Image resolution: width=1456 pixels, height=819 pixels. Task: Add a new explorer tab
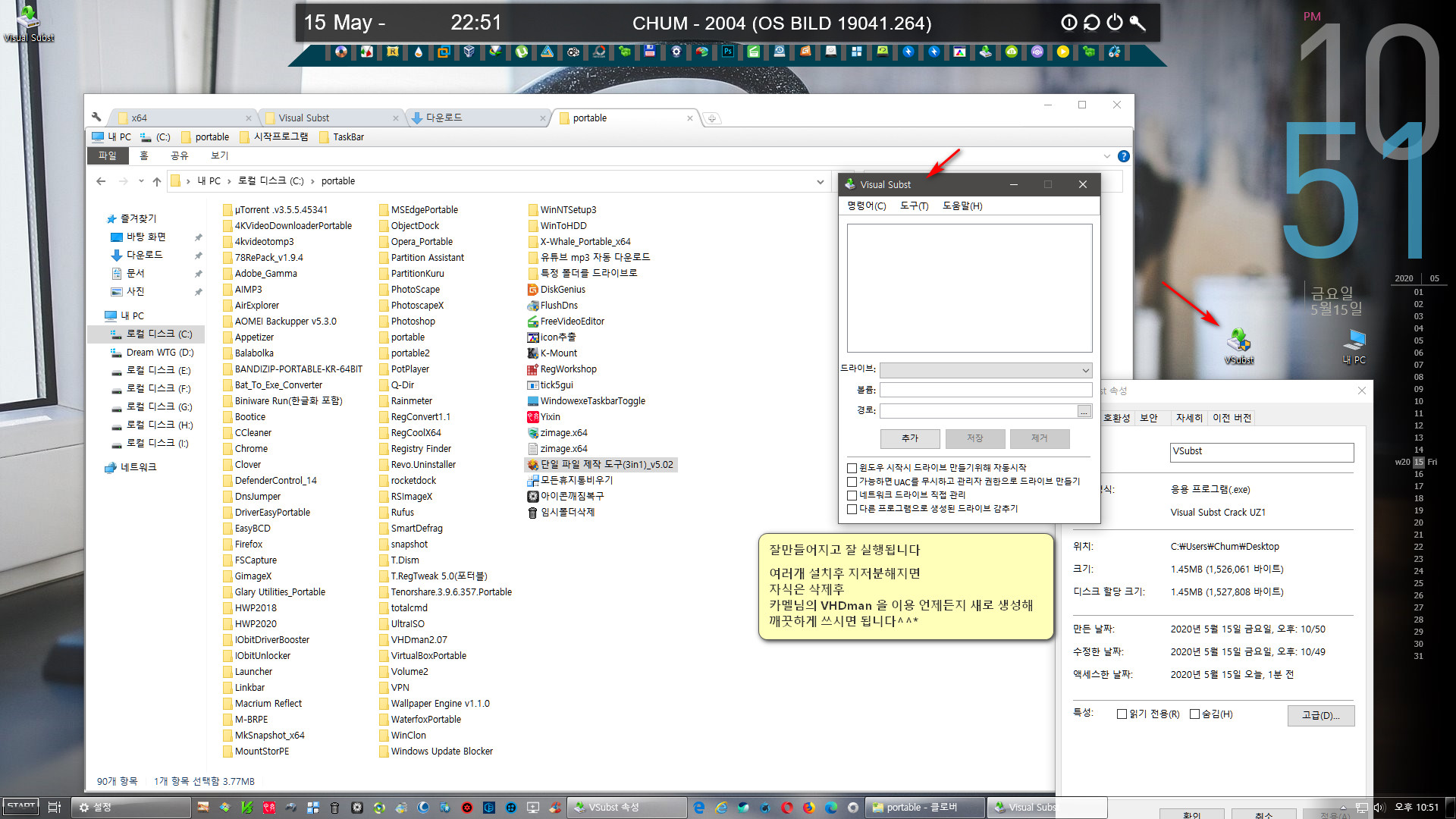pos(711,118)
